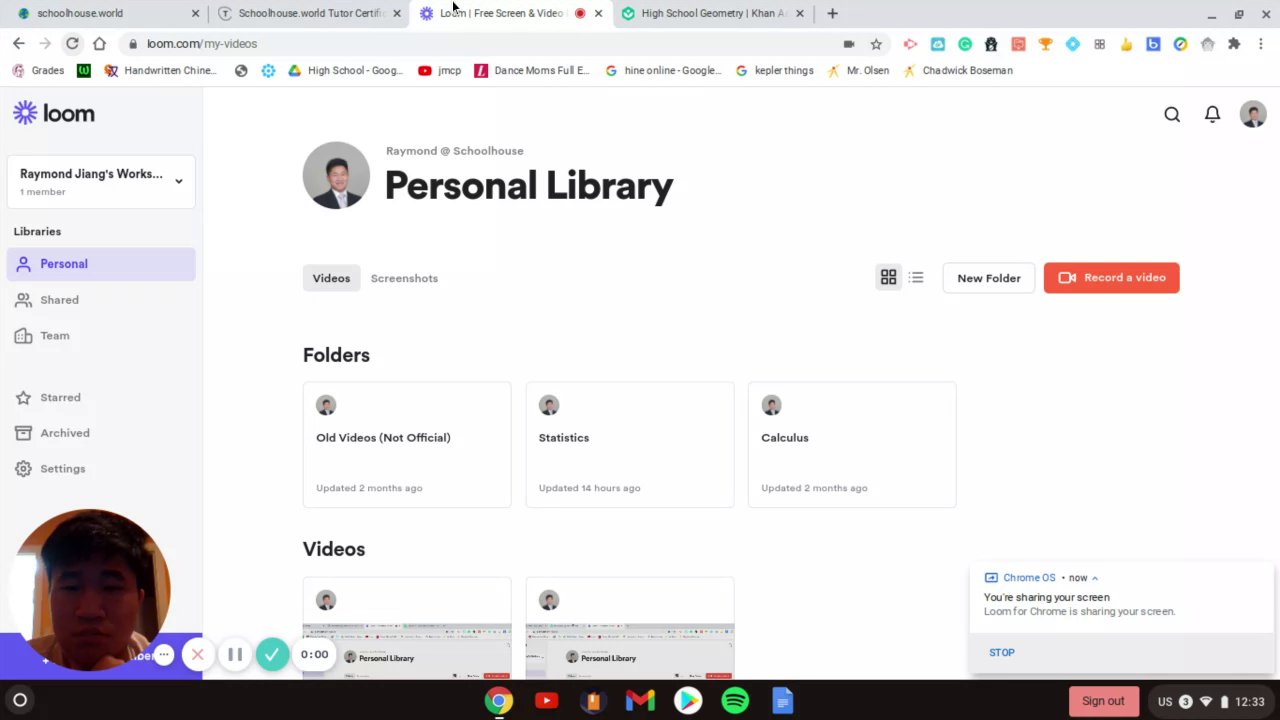The image size is (1280, 720).
Task: Click the Grammarly extension icon
Action: click(x=965, y=44)
